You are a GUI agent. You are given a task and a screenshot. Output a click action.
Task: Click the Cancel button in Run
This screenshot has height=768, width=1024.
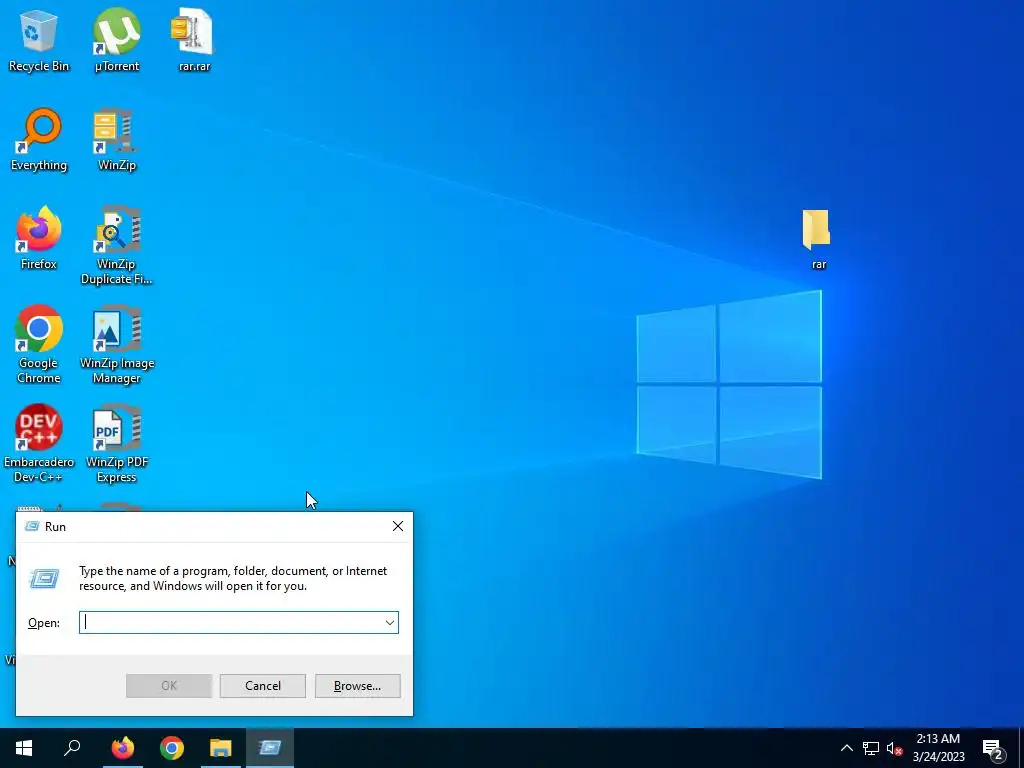[x=263, y=686]
